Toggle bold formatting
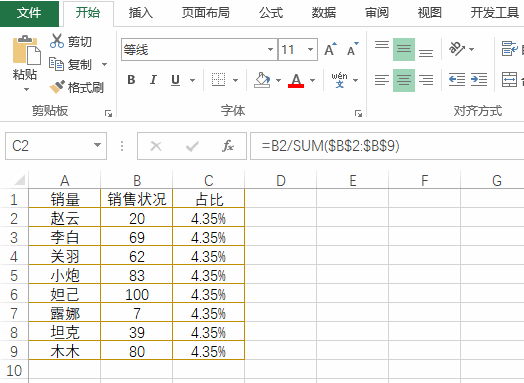 131,80
